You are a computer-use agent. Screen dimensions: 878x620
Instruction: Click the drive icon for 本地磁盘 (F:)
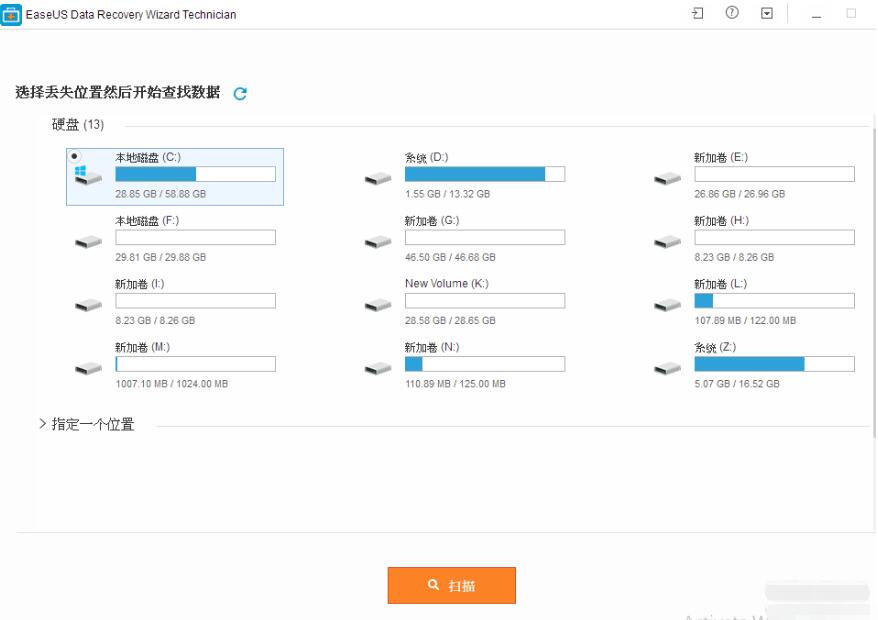88,242
